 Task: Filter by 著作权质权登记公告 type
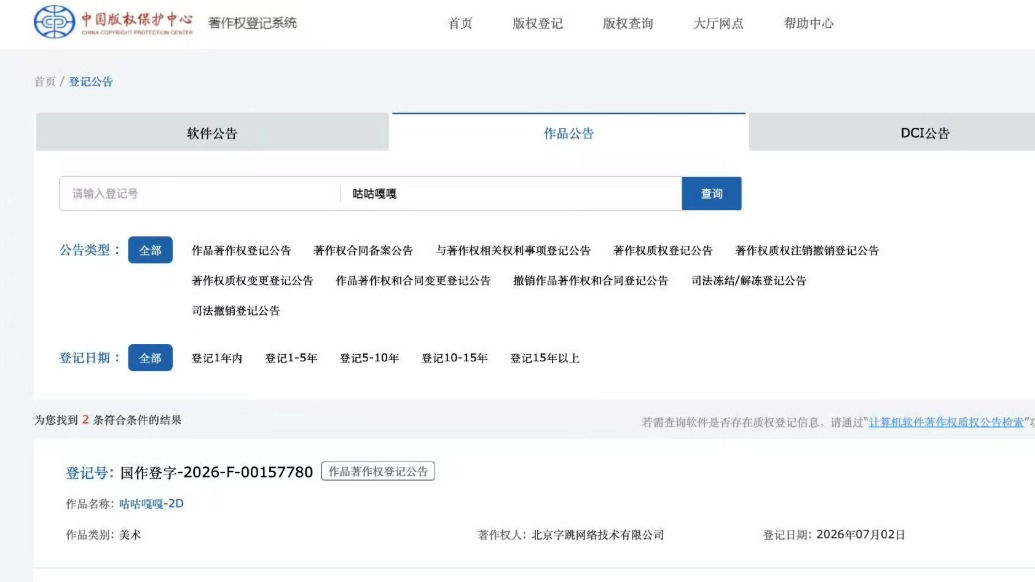pos(663,251)
